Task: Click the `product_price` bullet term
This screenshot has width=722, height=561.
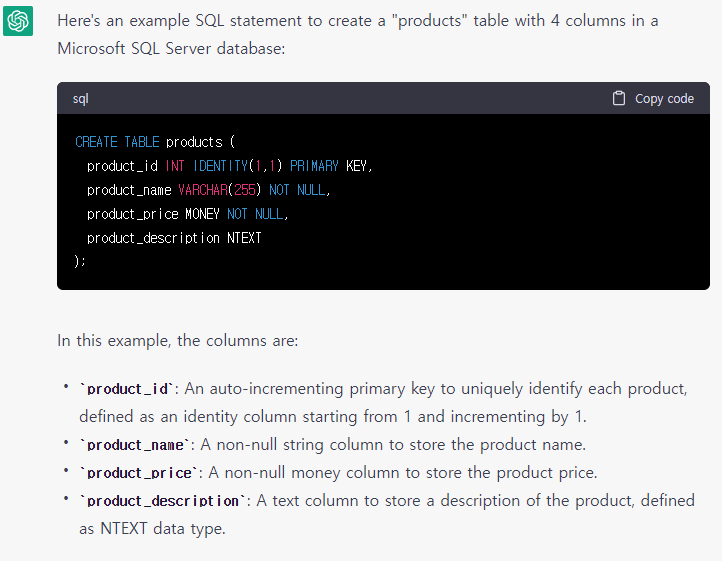Action: pos(139,473)
